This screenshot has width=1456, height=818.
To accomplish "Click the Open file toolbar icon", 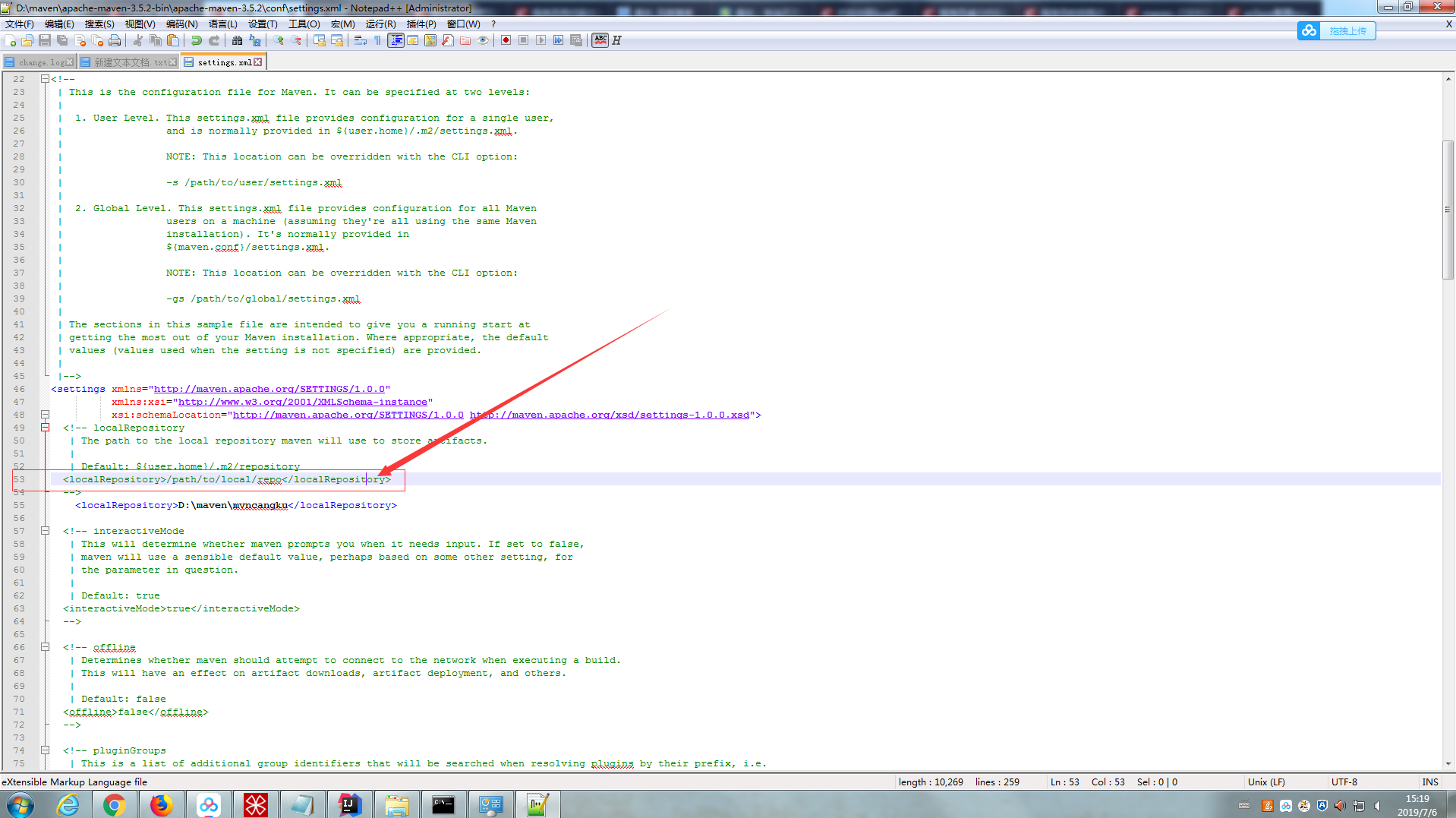I will click(27, 40).
